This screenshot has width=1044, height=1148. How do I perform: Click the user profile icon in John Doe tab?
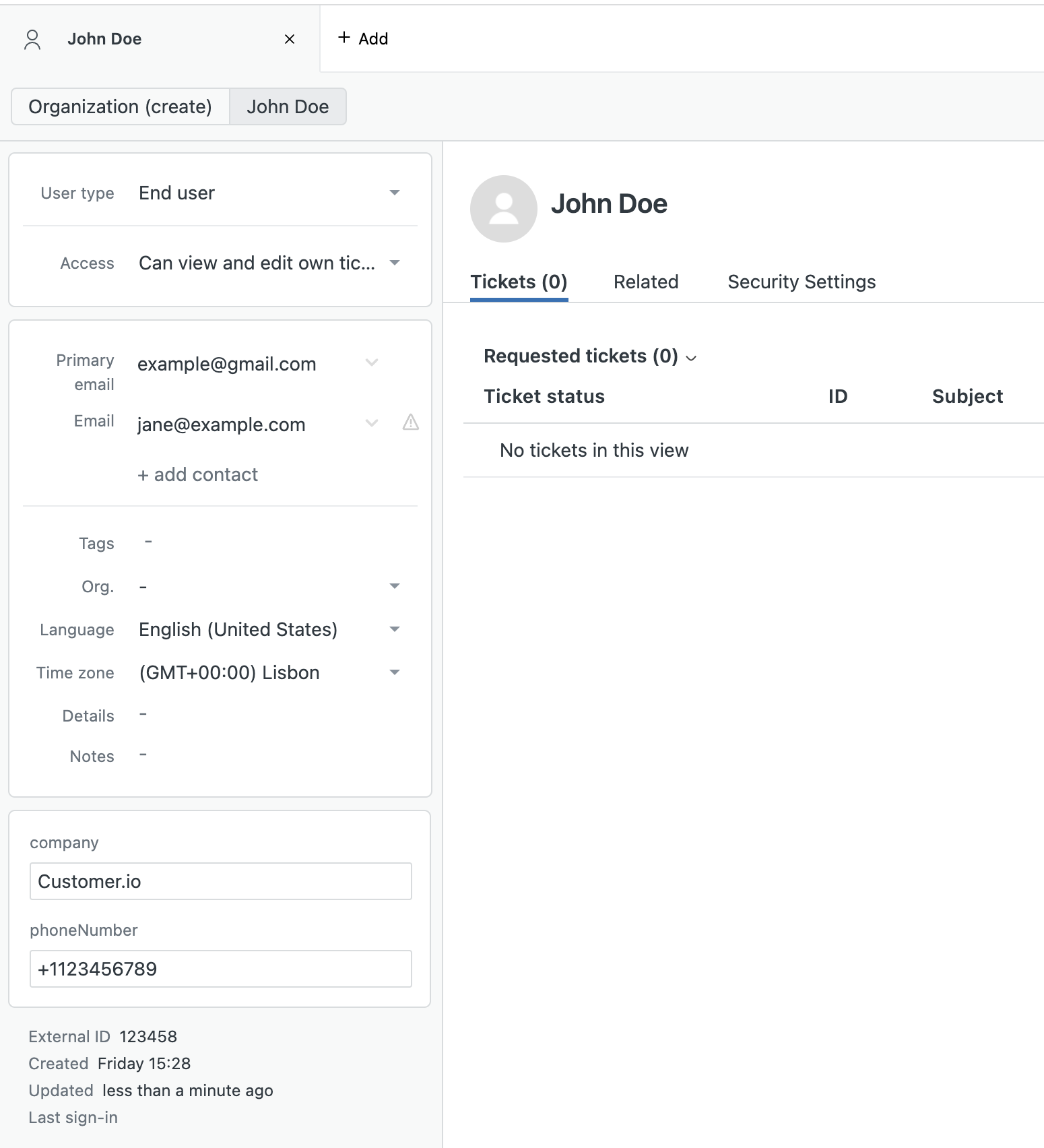[32, 40]
